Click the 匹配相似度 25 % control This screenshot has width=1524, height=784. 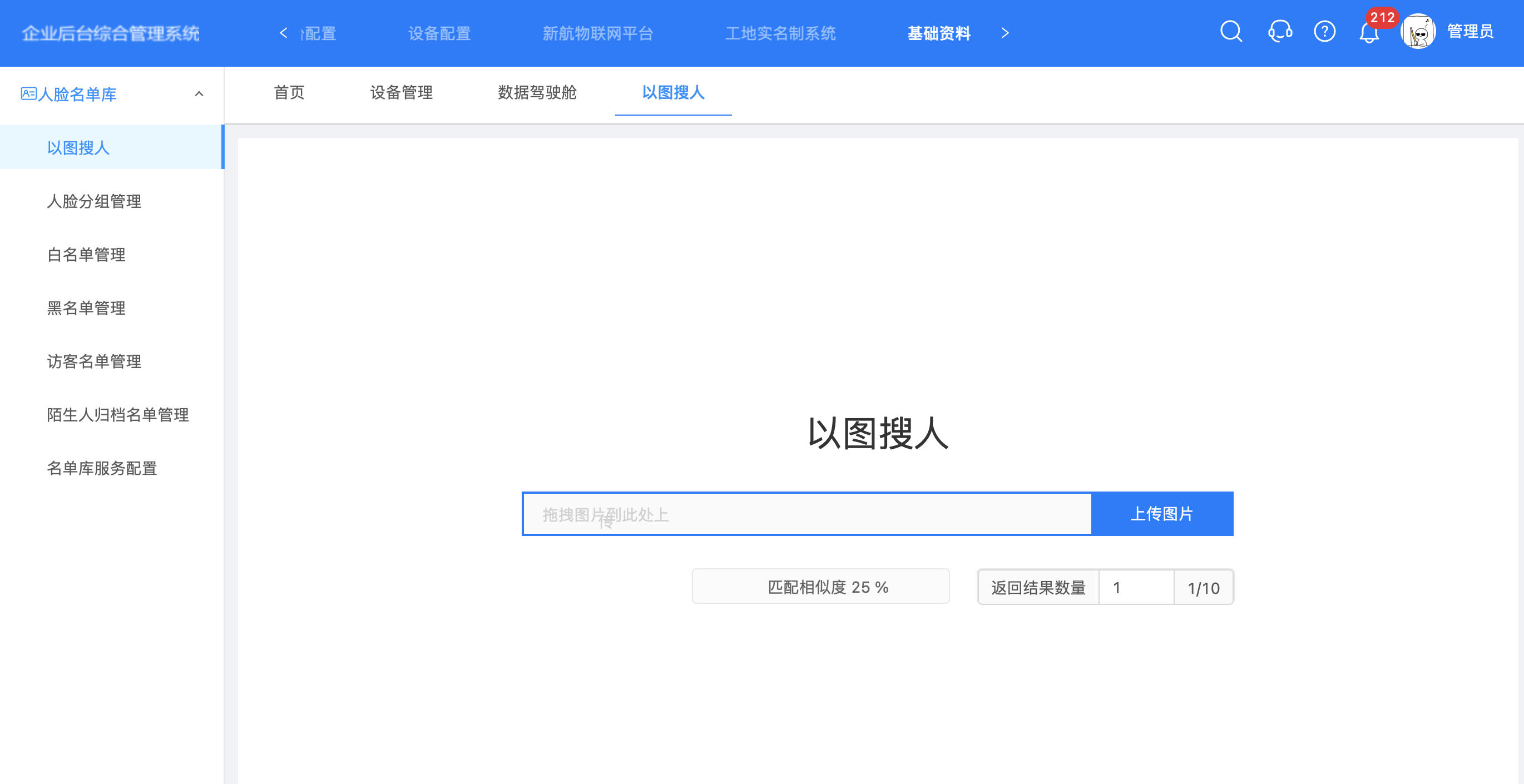(820, 587)
